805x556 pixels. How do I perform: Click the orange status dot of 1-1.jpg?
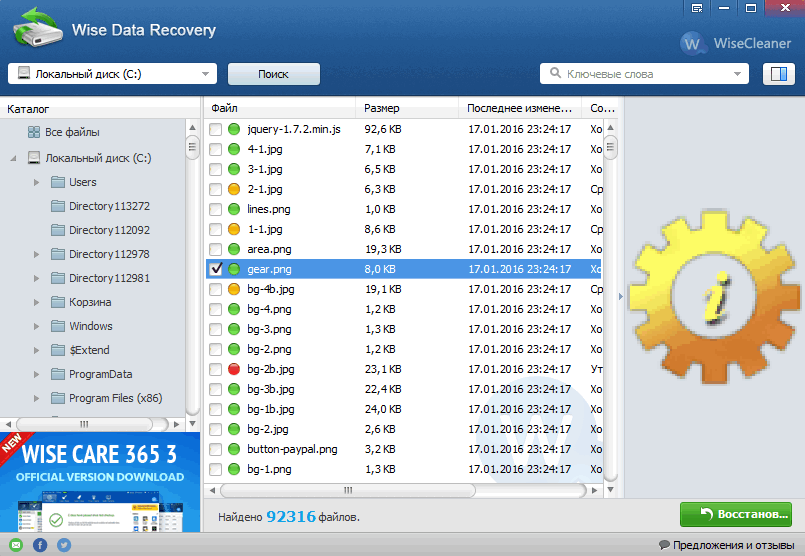(x=234, y=229)
